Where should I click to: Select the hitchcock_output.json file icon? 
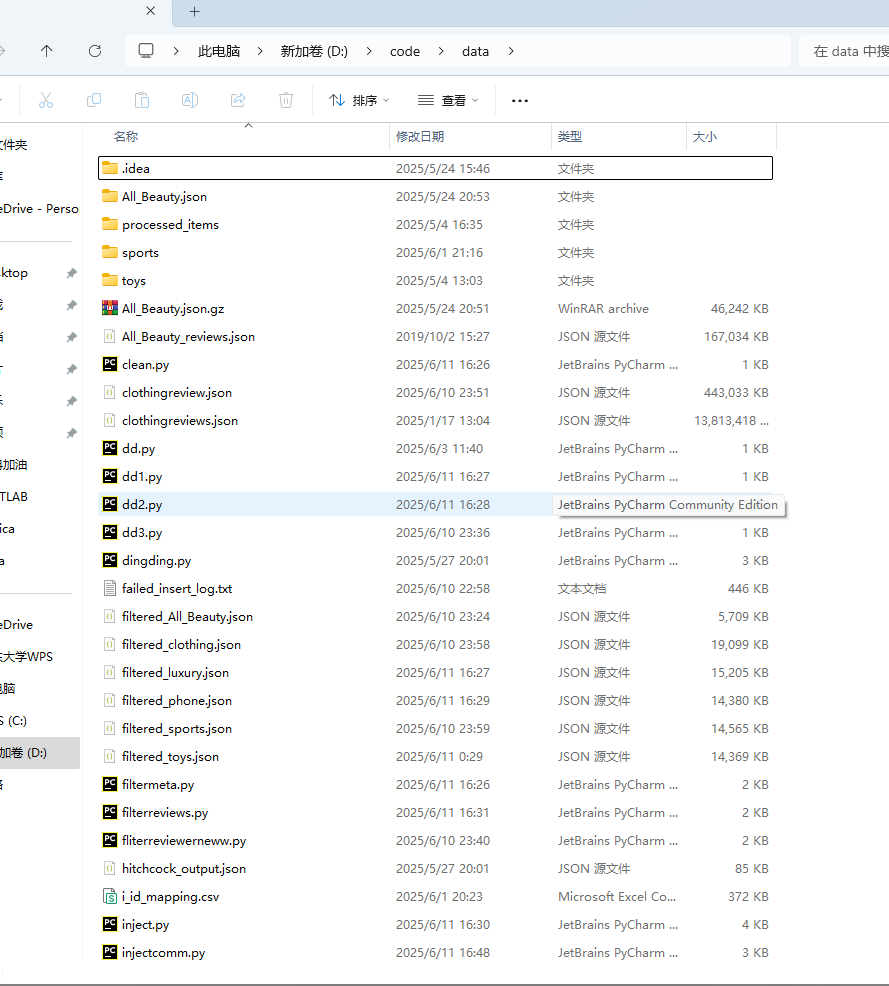(x=110, y=868)
